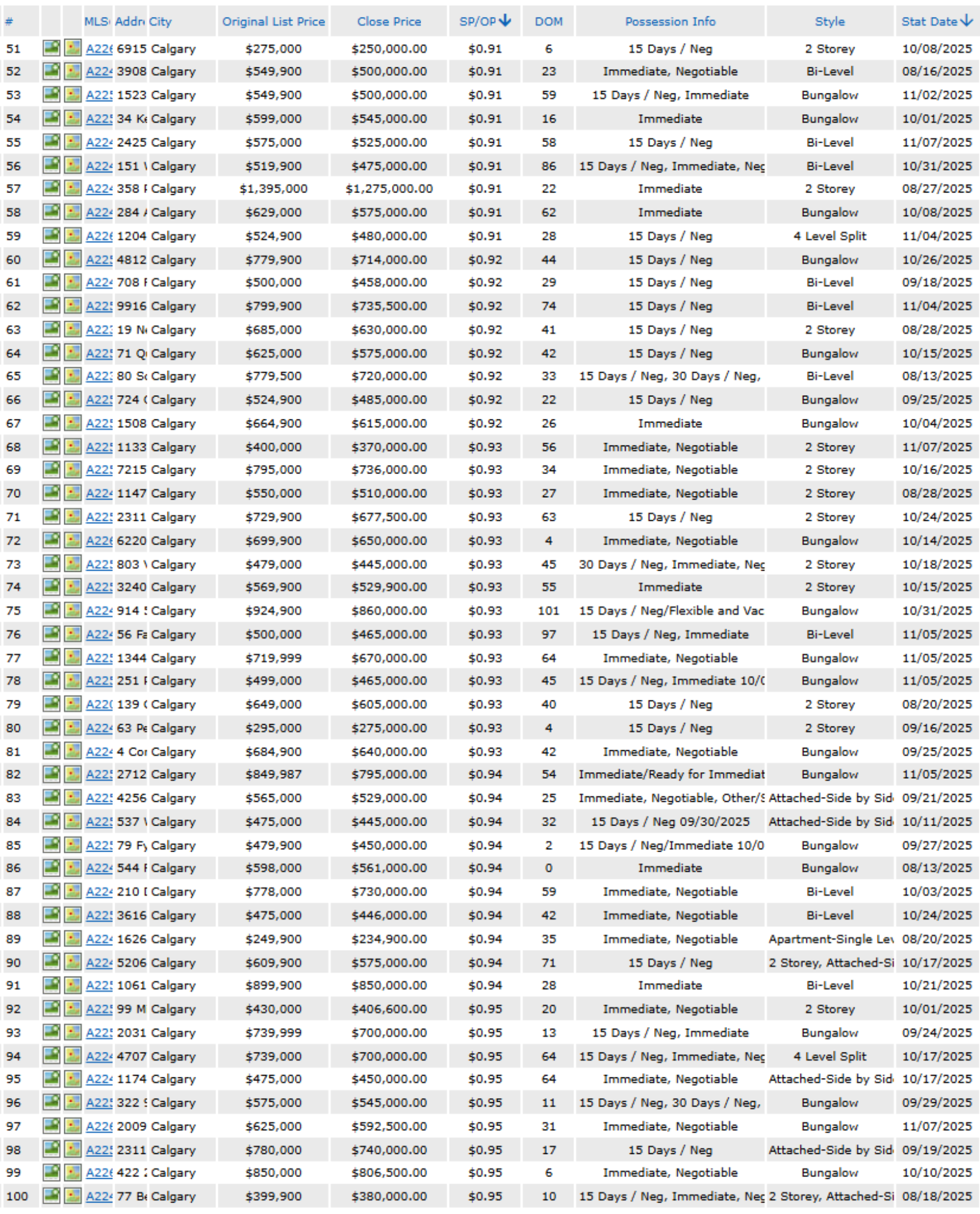View photos for listing row 57
The width and height of the screenshot is (980, 1214).
click(x=52, y=189)
